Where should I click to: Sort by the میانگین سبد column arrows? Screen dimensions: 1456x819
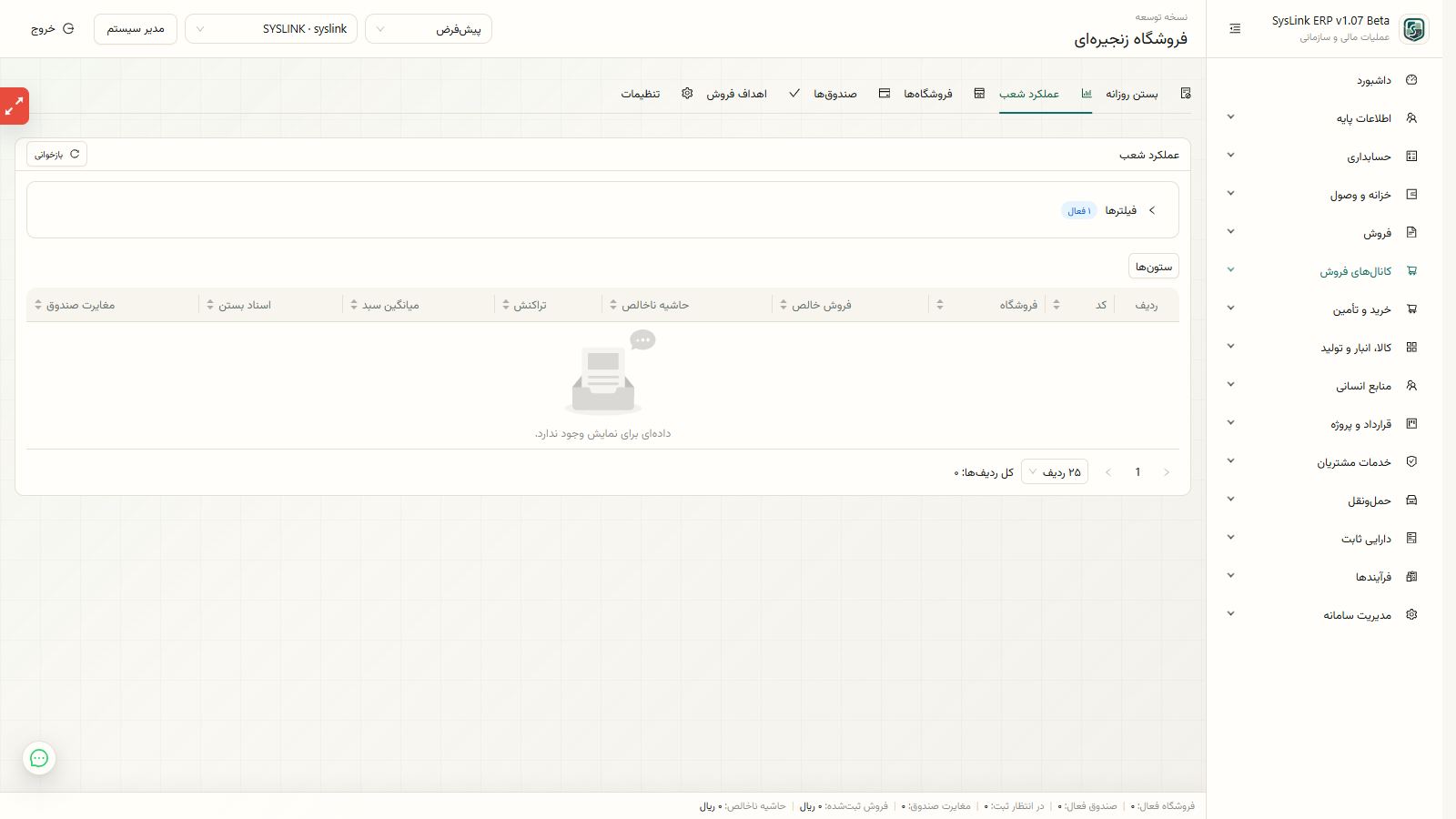(x=354, y=305)
